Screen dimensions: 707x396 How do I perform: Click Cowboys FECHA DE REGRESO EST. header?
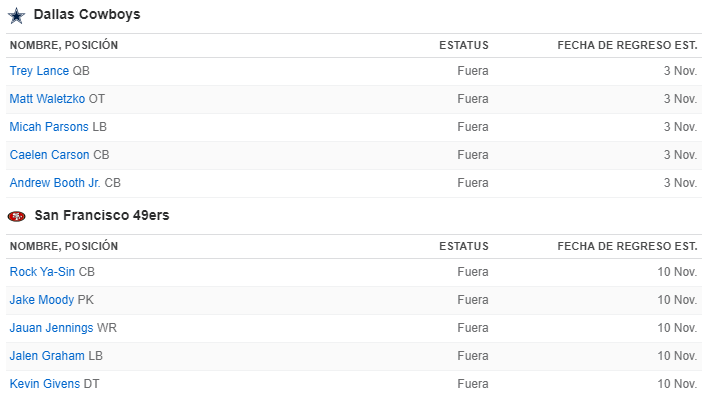click(x=627, y=45)
